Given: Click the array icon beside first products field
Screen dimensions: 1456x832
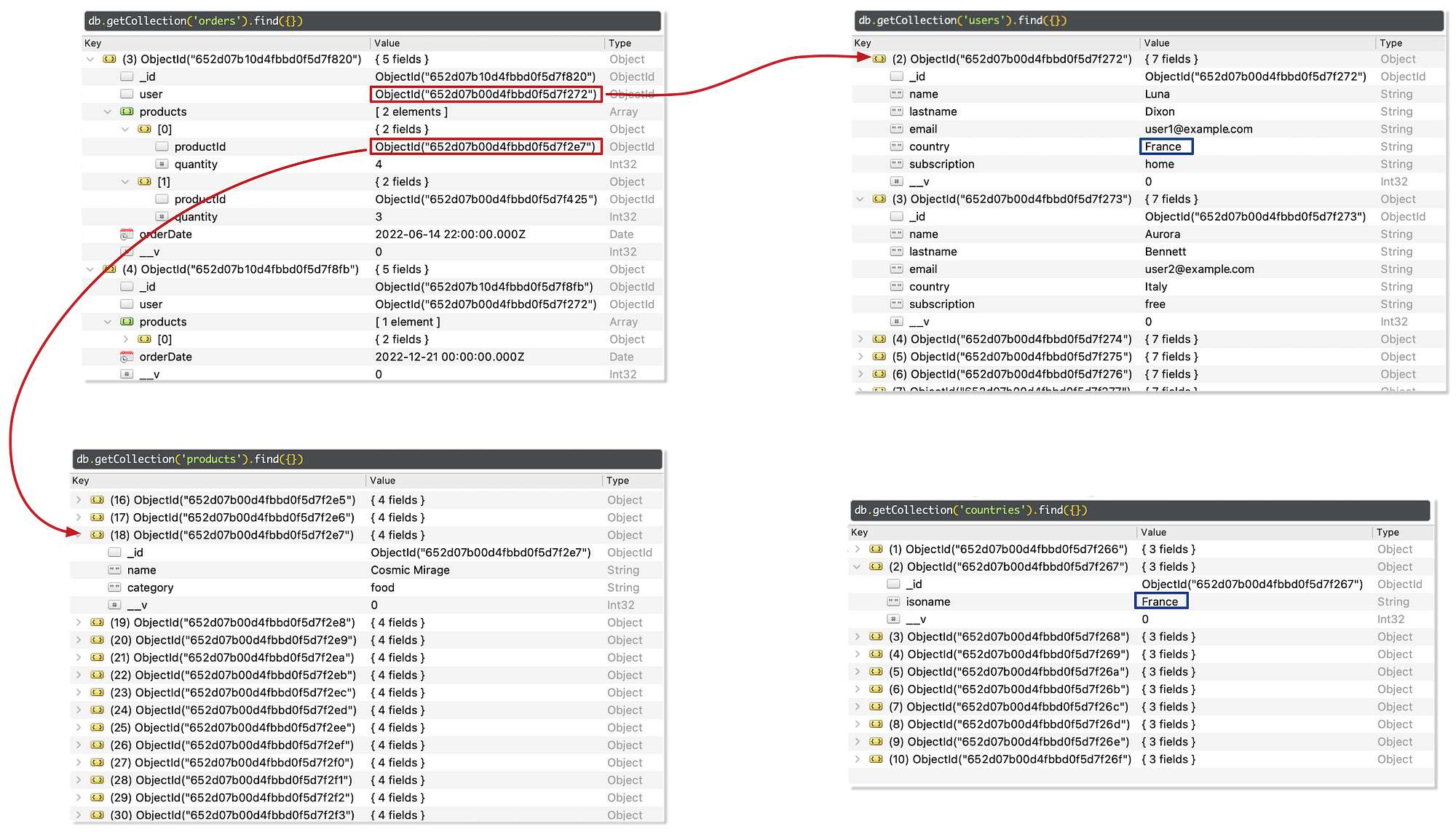Looking at the screenshot, I should coord(127,111).
